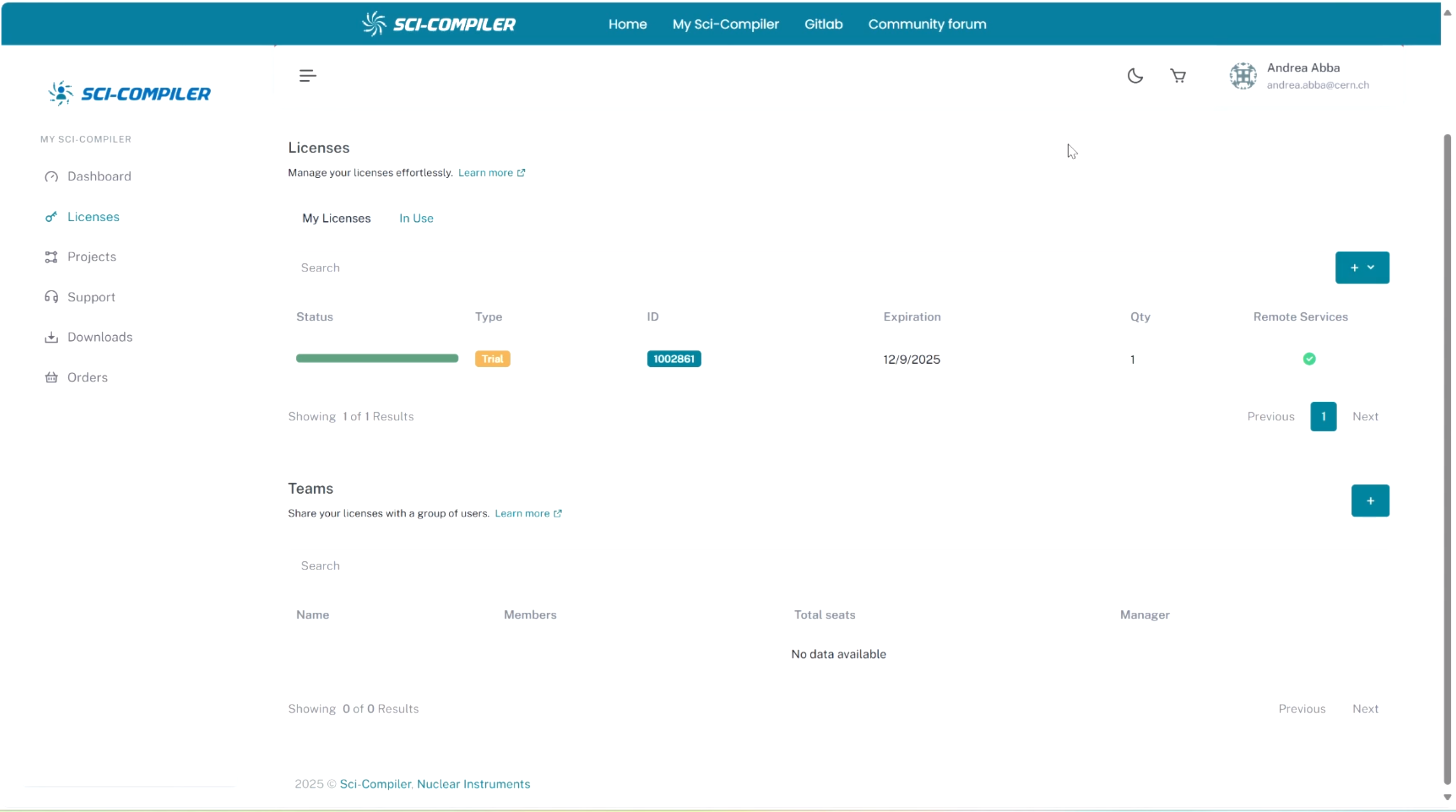Open the Gitlab link in top navigation
This screenshot has height=812, width=1456.
coord(823,24)
